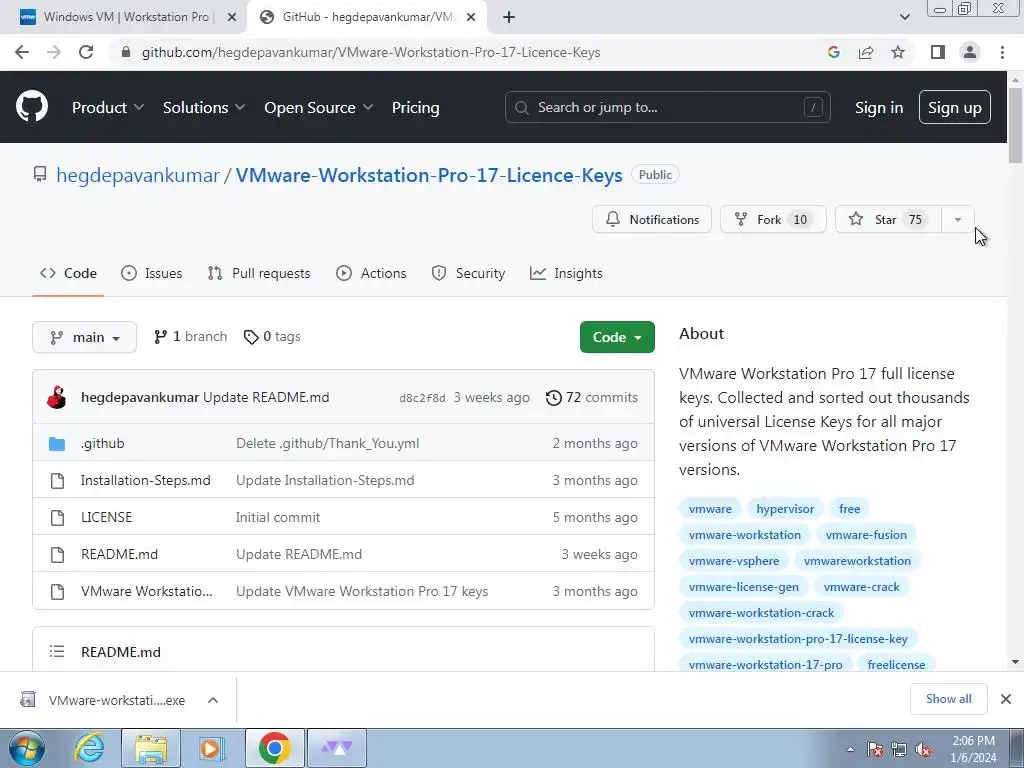Open the Windows Start button
The width and height of the screenshot is (1024, 768).
[27, 748]
